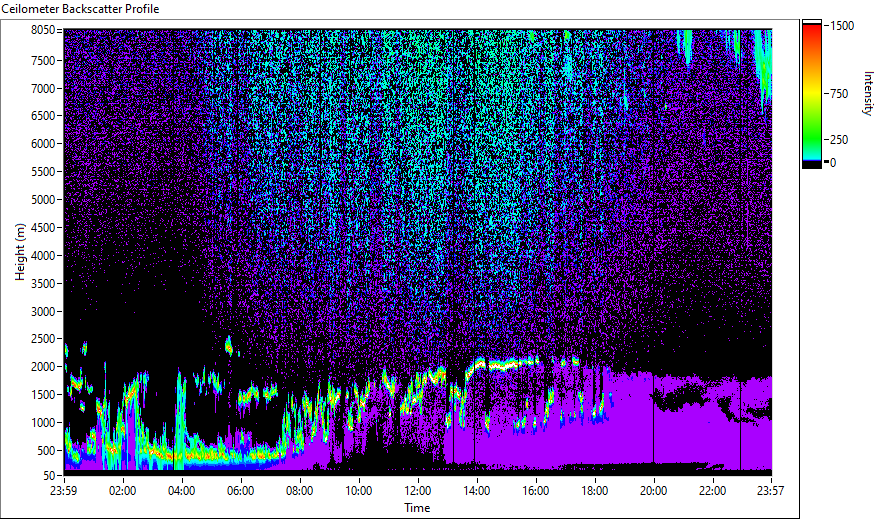Click the 16:00 time axis label
Screen dimensions: 878x519
tap(536, 491)
